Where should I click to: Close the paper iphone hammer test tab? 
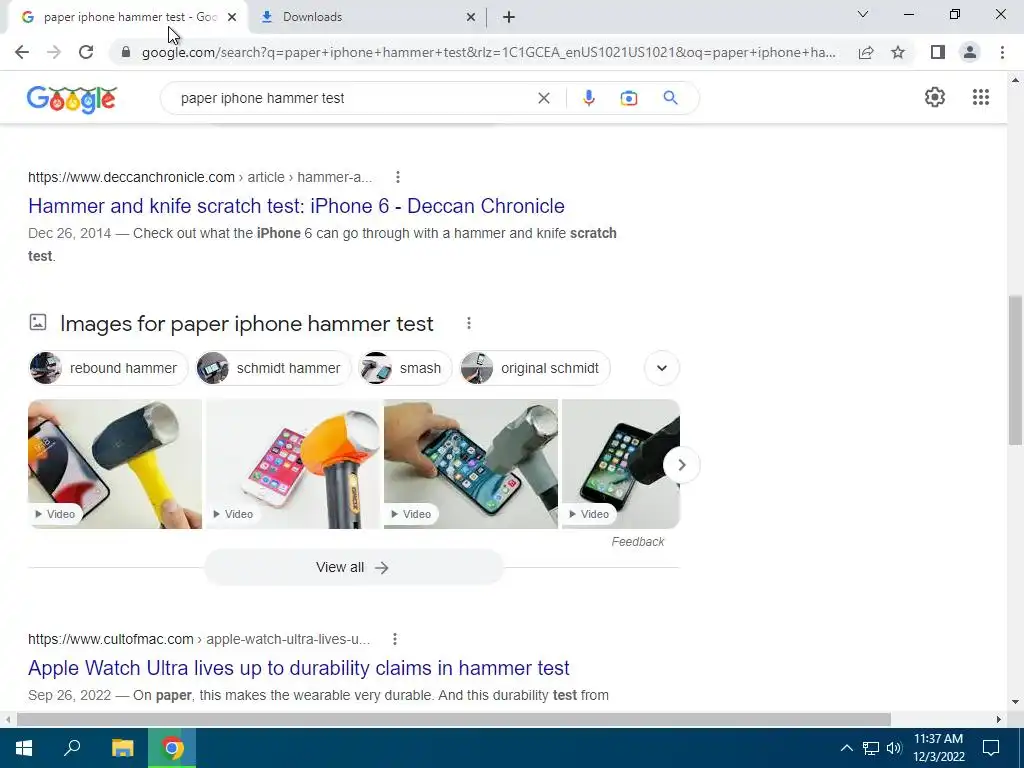tap(232, 18)
